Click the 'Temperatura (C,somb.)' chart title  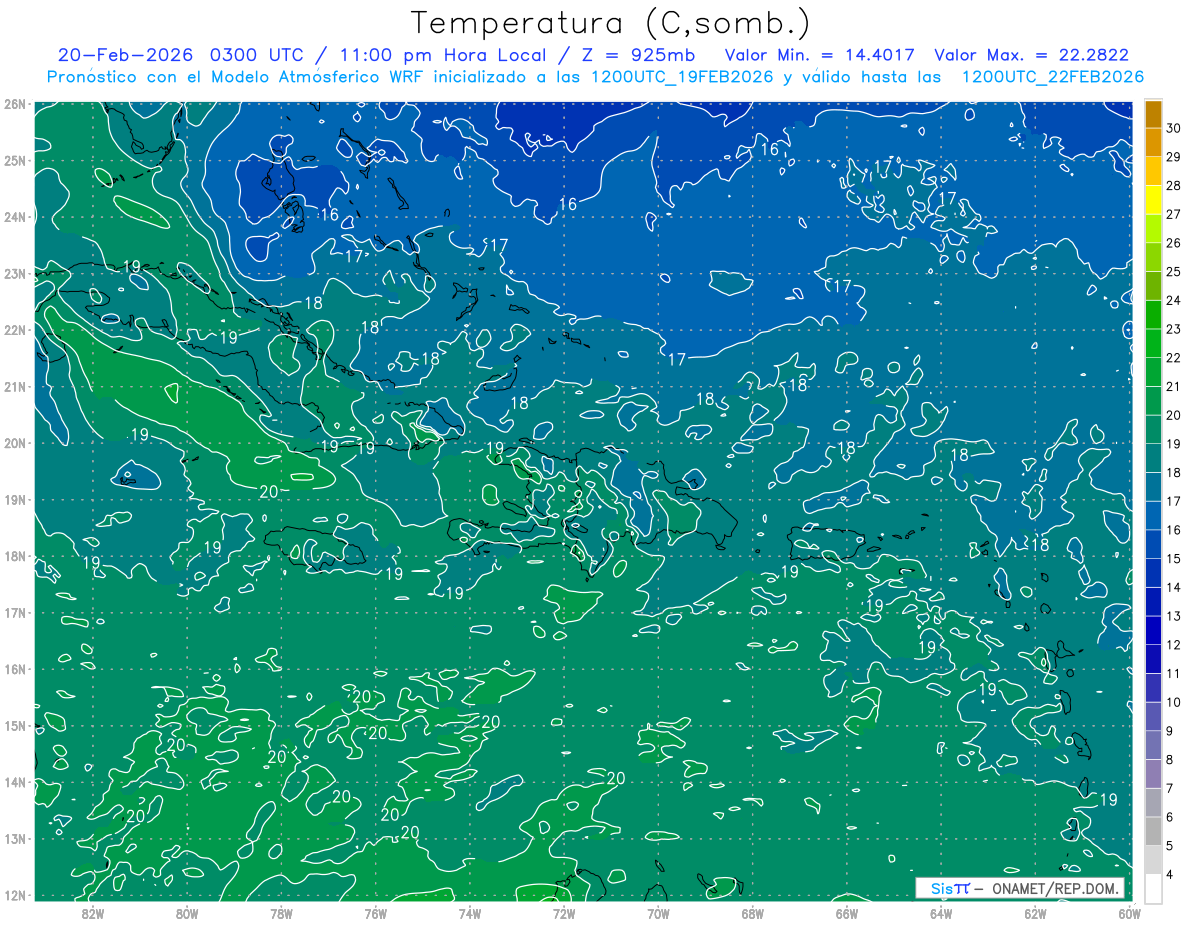[611, 23]
